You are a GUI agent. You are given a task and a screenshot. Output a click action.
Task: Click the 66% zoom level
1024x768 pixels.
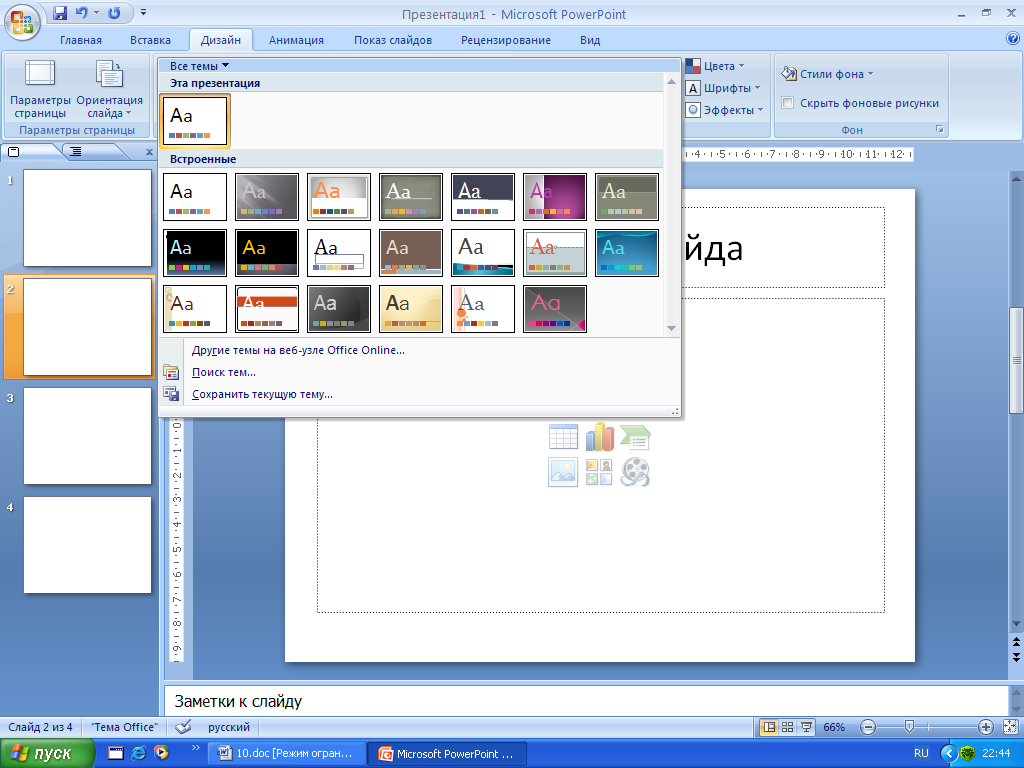(834, 727)
